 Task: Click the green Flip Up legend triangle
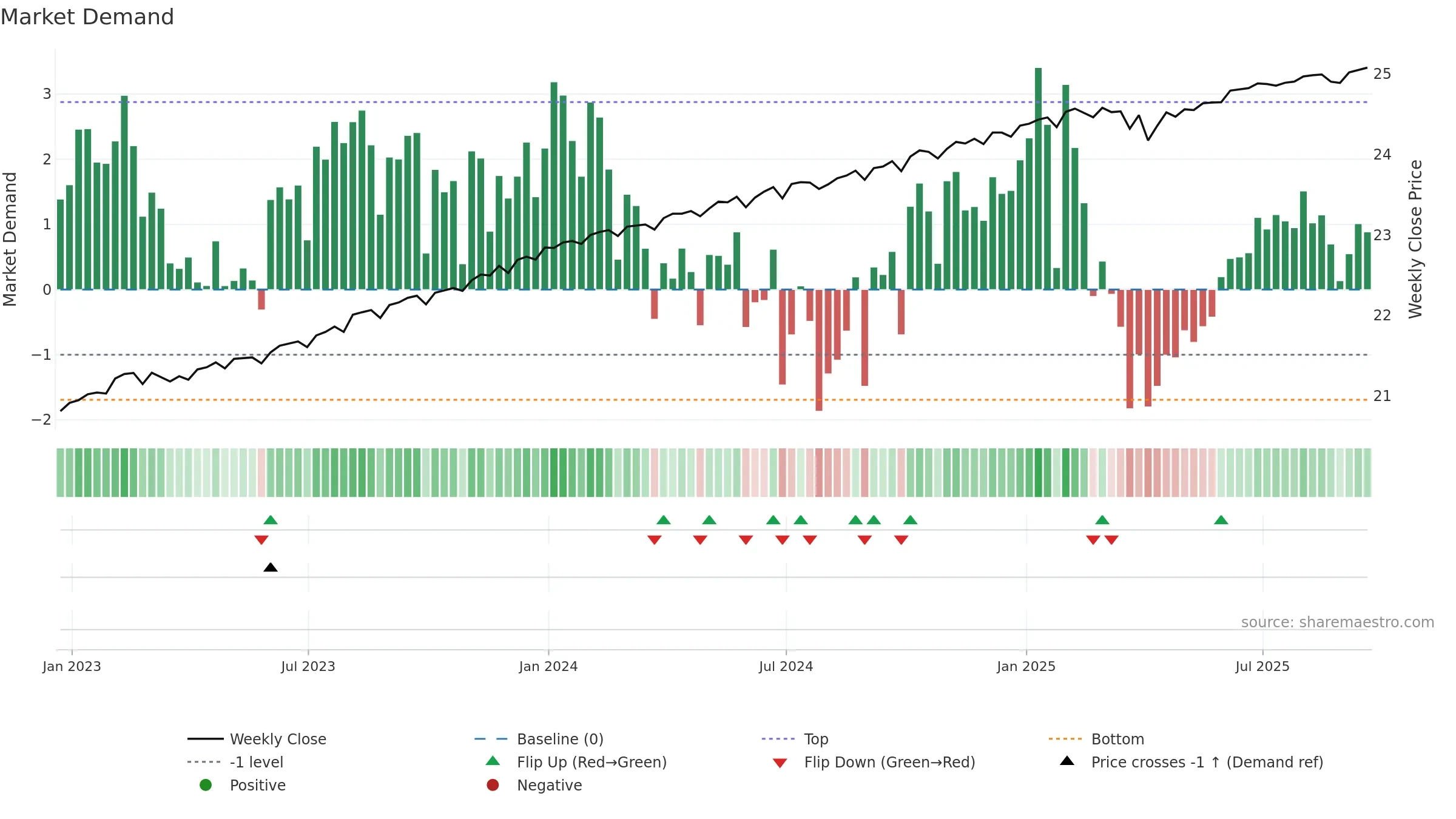pyautogui.click(x=493, y=761)
